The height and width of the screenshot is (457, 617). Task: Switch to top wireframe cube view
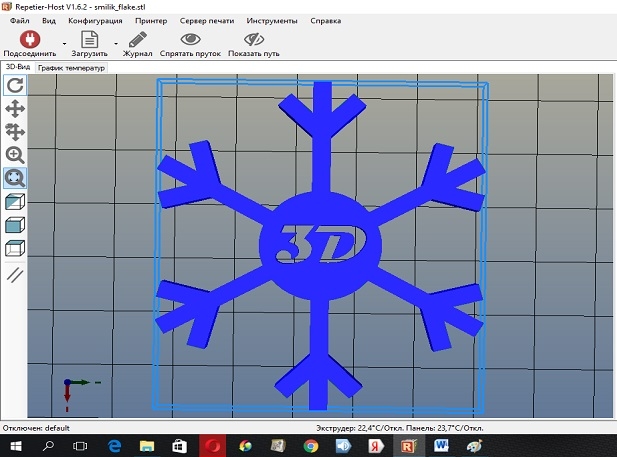[15, 248]
